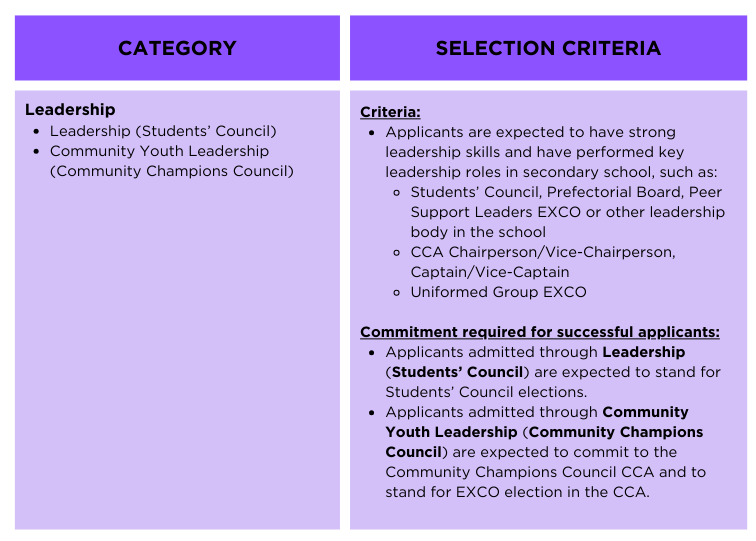
Task: Click the CCA Chairperson/Vice-Chairperson sub-bullet
Action: click(543, 252)
